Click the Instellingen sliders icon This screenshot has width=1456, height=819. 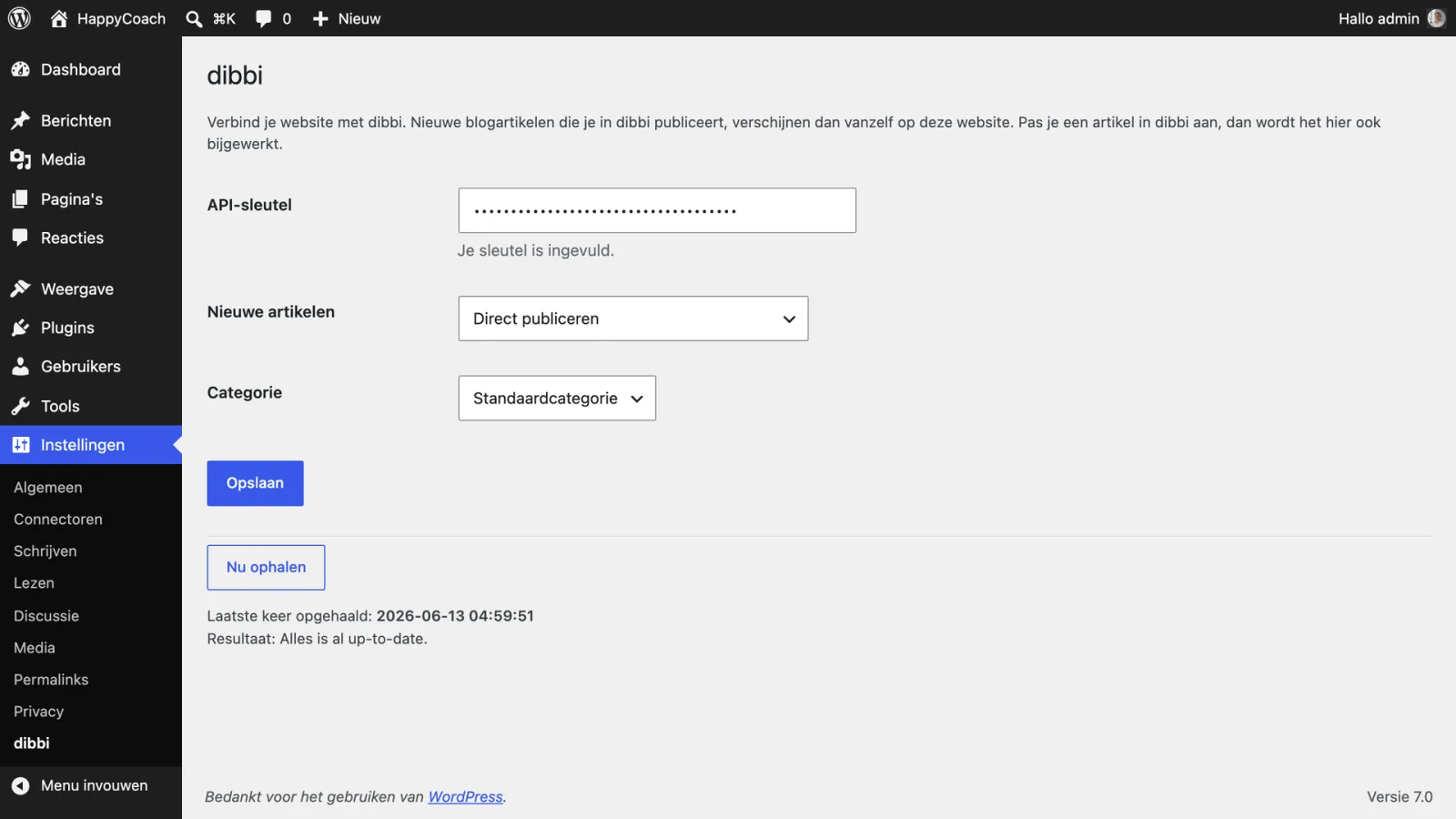pyautogui.click(x=20, y=445)
